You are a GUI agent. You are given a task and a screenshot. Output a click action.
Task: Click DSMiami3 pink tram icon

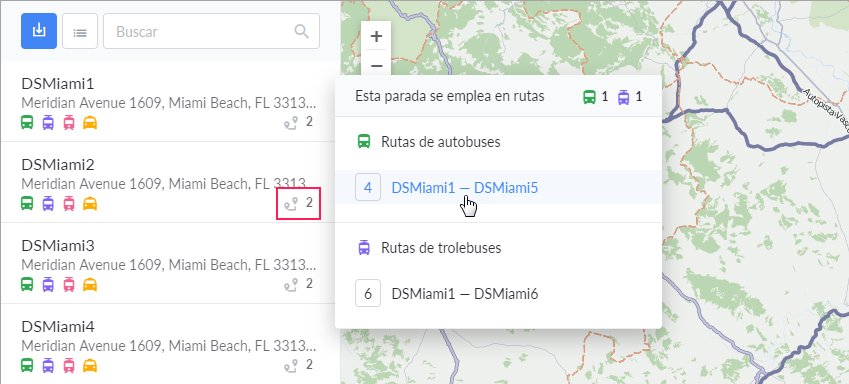tap(69, 284)
